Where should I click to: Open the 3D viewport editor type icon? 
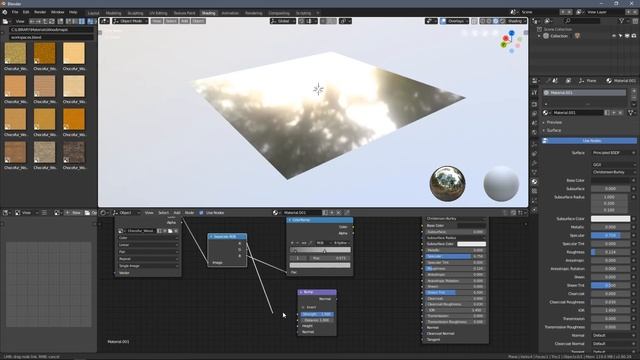click(105, 21)
